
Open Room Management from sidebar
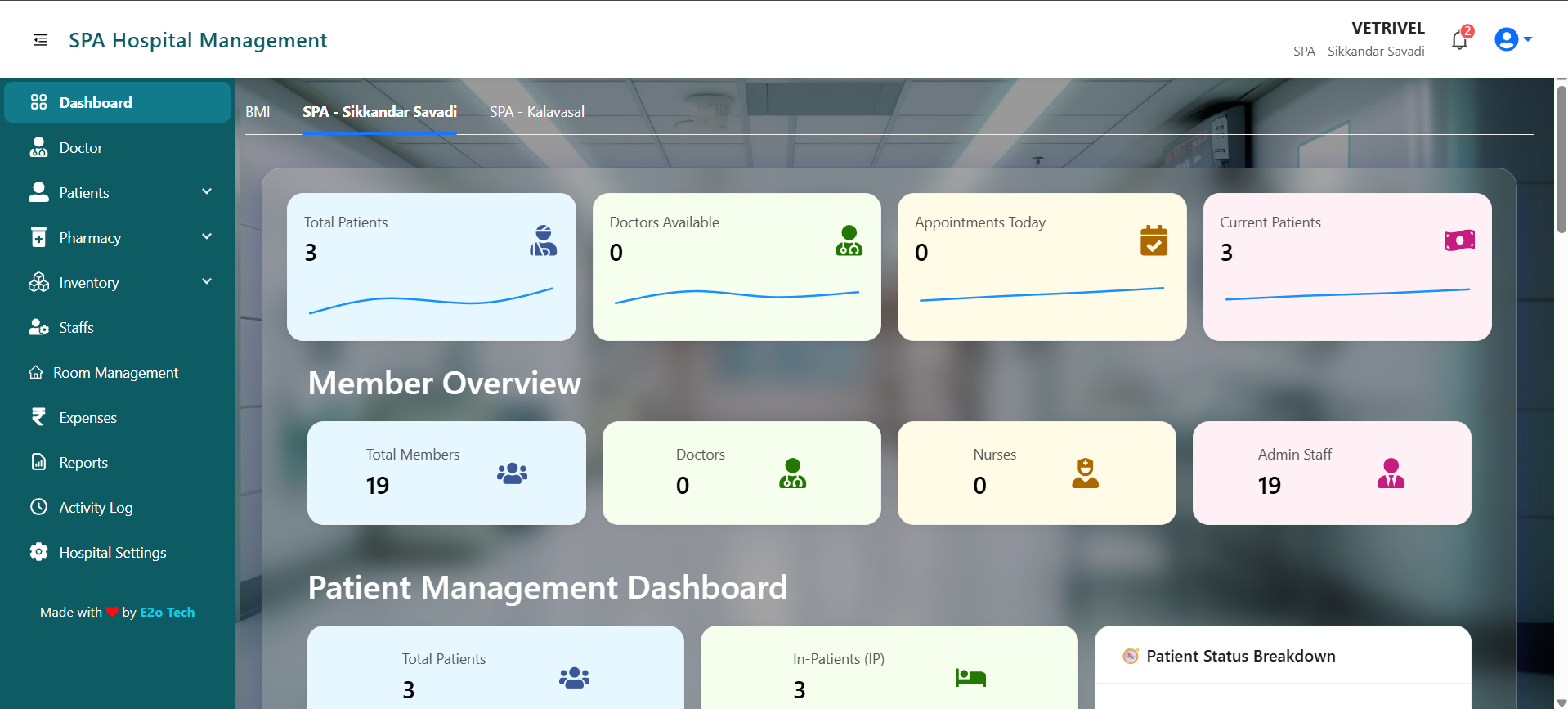click(115, 373)
